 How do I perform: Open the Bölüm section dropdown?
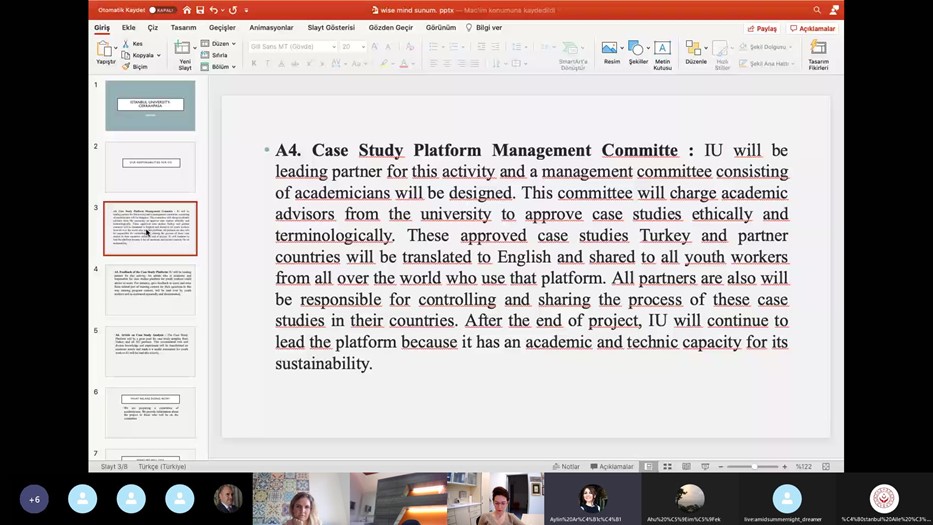(x=223, y=67)
